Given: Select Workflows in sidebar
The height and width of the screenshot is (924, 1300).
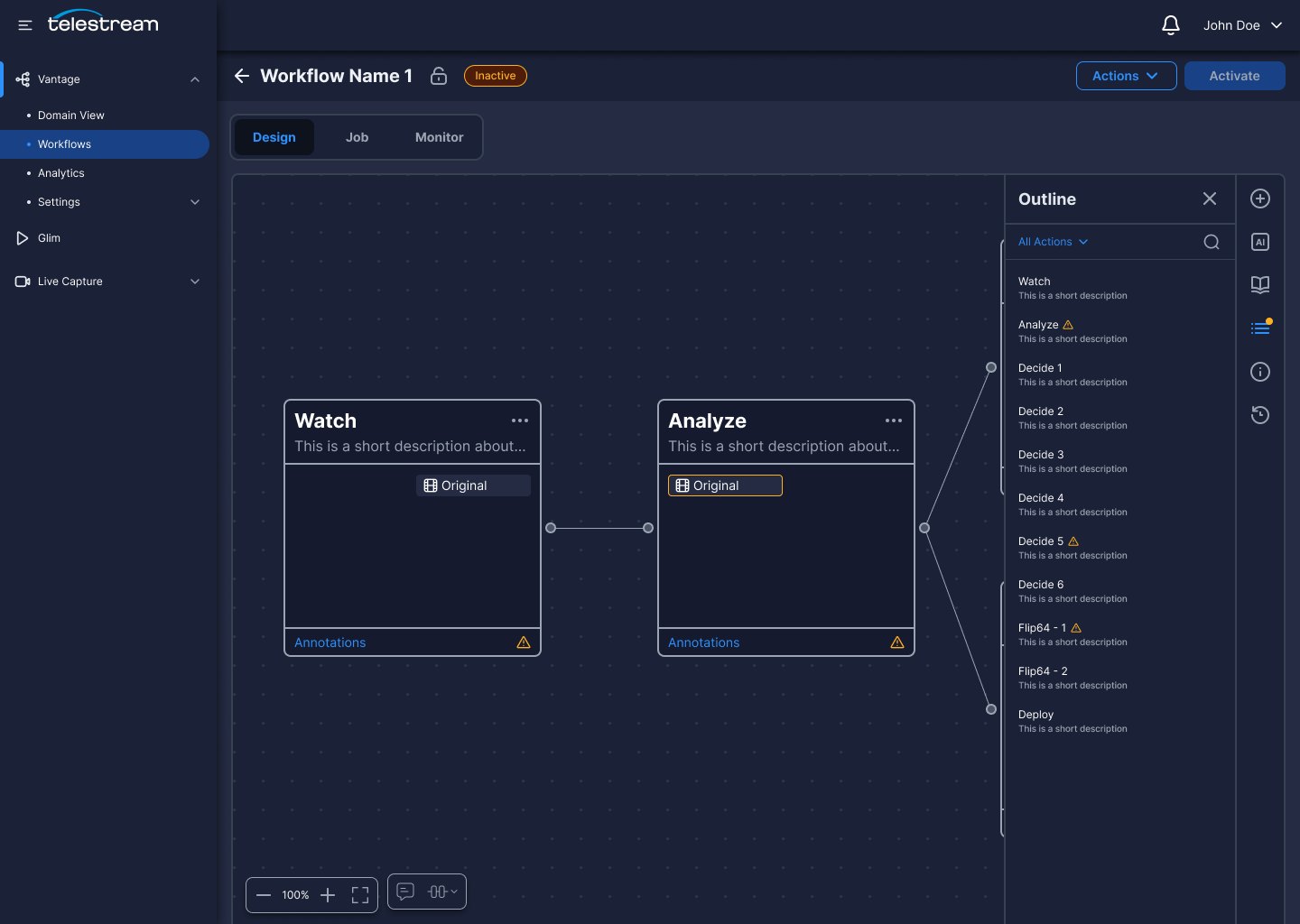Looking at the screenshot, I should [x=105, y=144].
